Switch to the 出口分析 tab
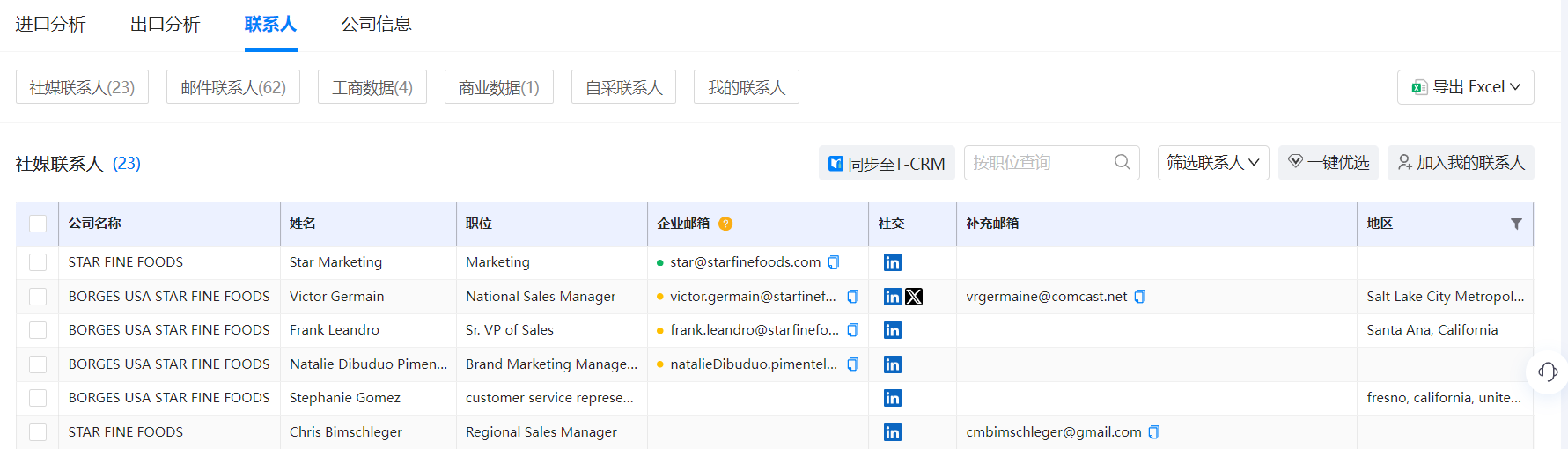The image size is (1568, 449). [165, 24]
